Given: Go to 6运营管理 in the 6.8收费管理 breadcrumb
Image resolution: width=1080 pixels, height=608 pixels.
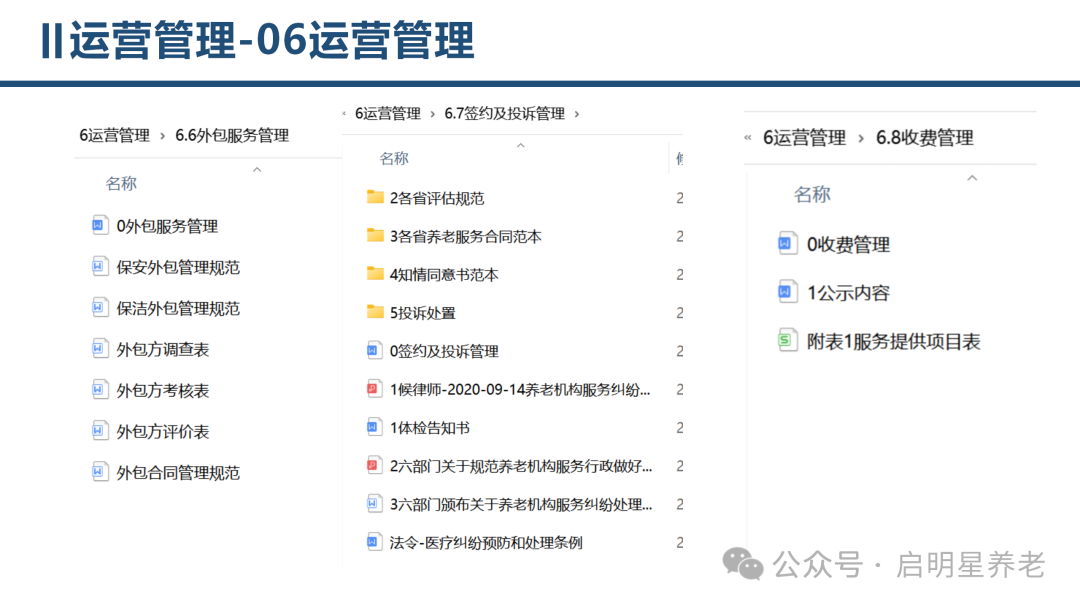Looking at the screenshot, I should (x=804, y=138).
